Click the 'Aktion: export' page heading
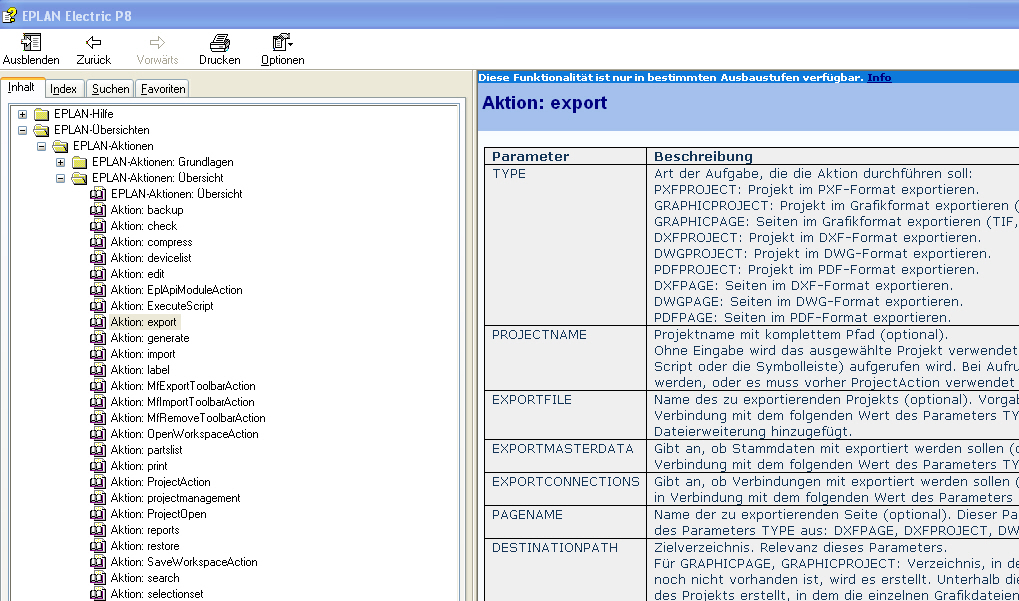 [x=545, y=103]
